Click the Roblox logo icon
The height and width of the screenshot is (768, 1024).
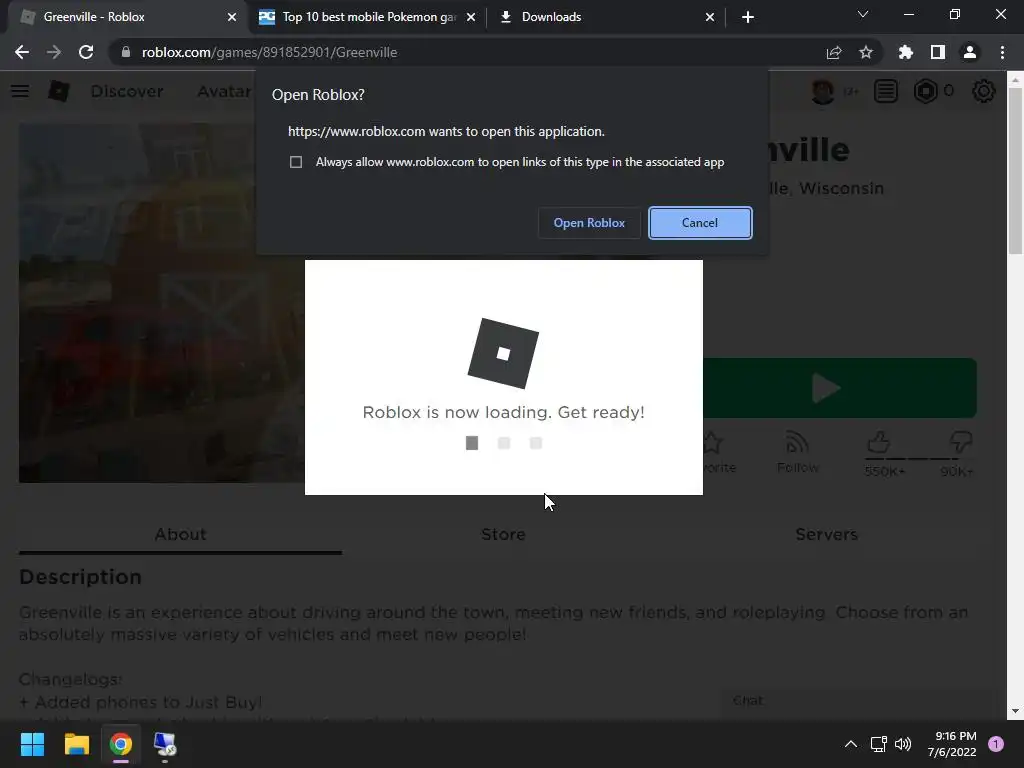[x=59, y=91]
